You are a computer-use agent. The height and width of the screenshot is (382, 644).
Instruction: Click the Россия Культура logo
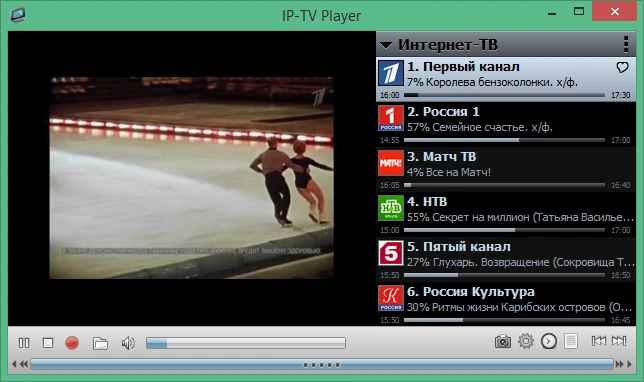(x=391, y=298)
